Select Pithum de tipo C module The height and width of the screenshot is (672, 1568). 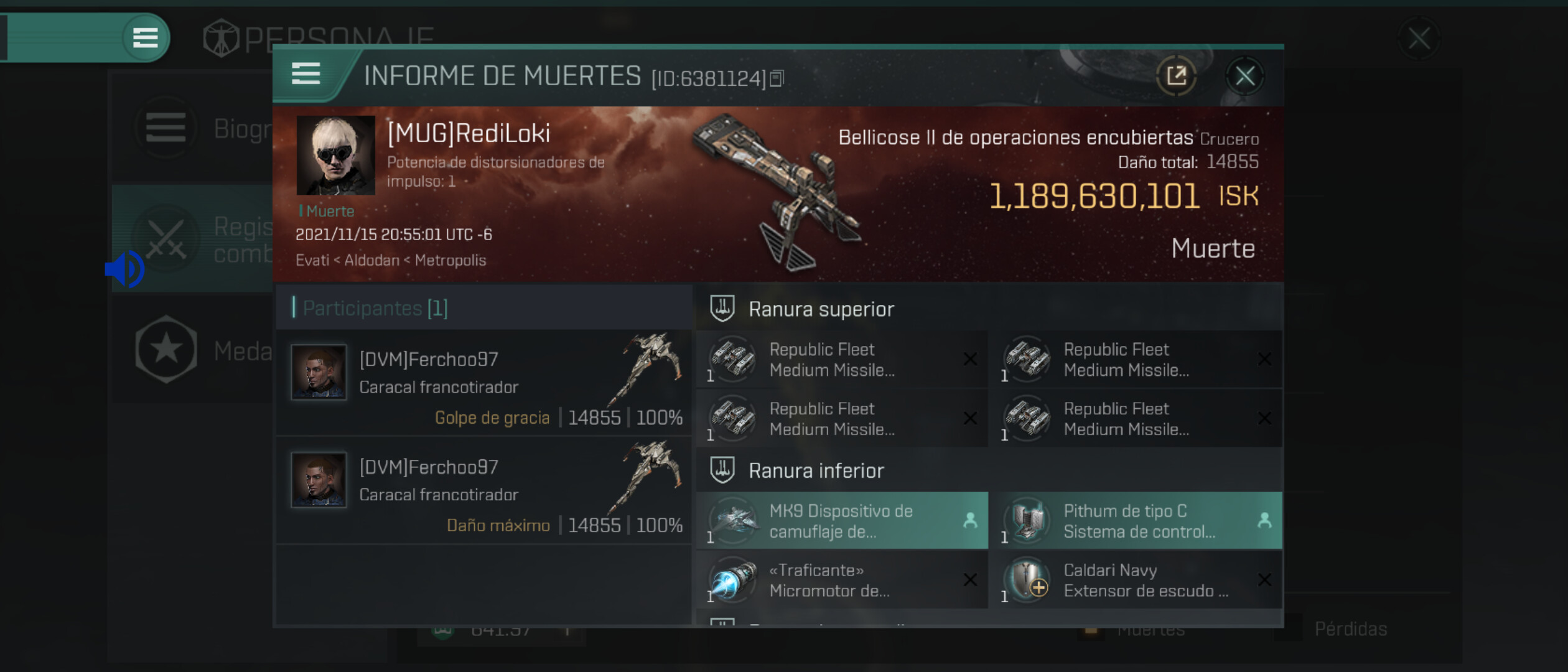(1138, 521)
